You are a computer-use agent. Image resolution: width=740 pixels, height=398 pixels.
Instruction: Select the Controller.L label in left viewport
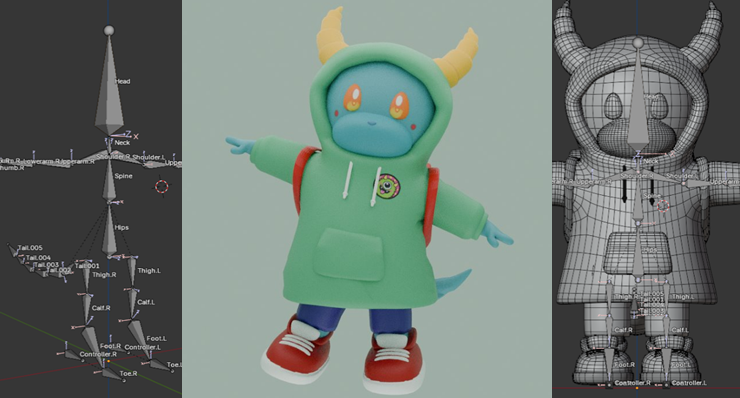coord(143,347)
